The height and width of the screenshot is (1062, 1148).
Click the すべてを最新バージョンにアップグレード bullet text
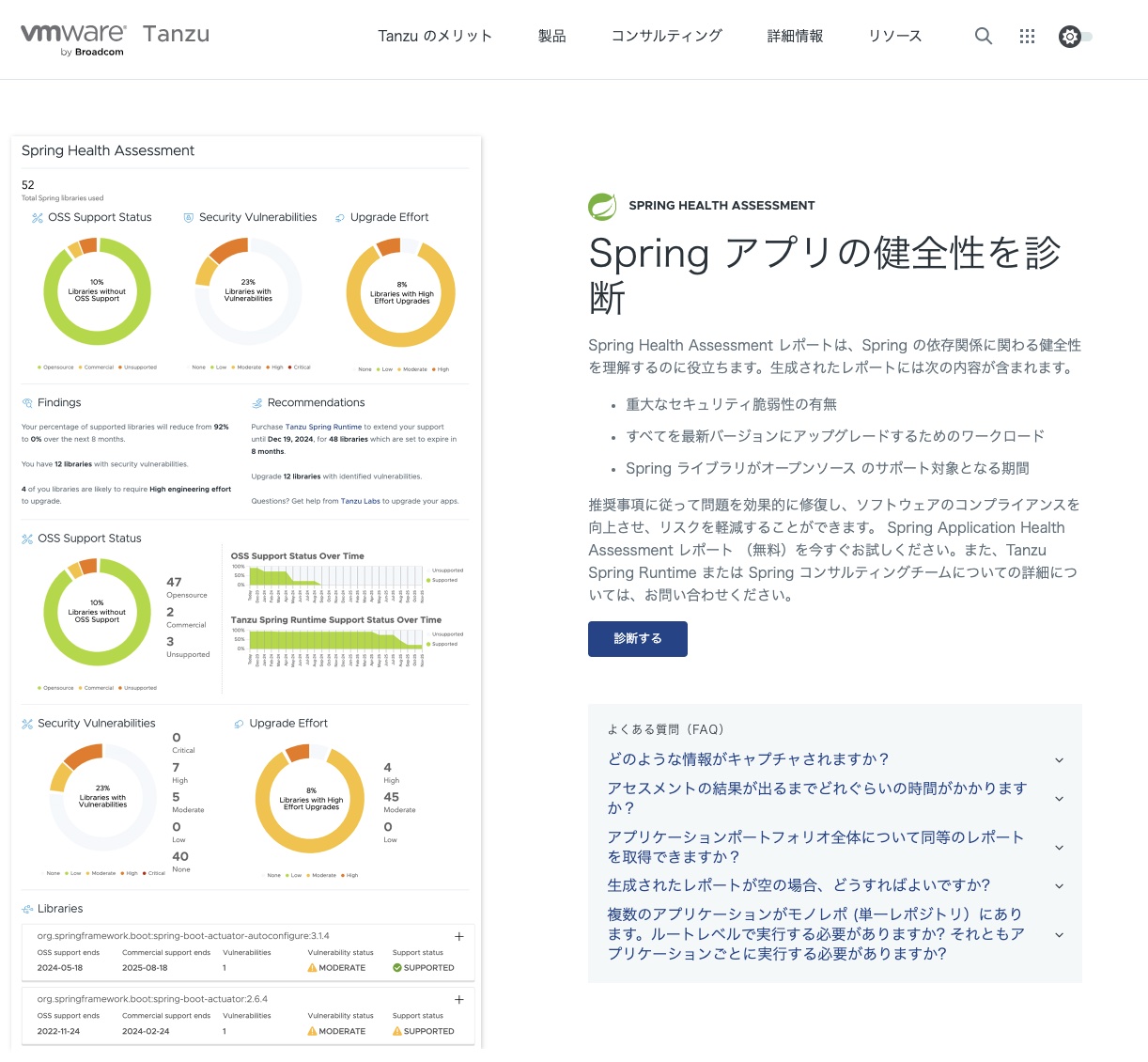835,436
